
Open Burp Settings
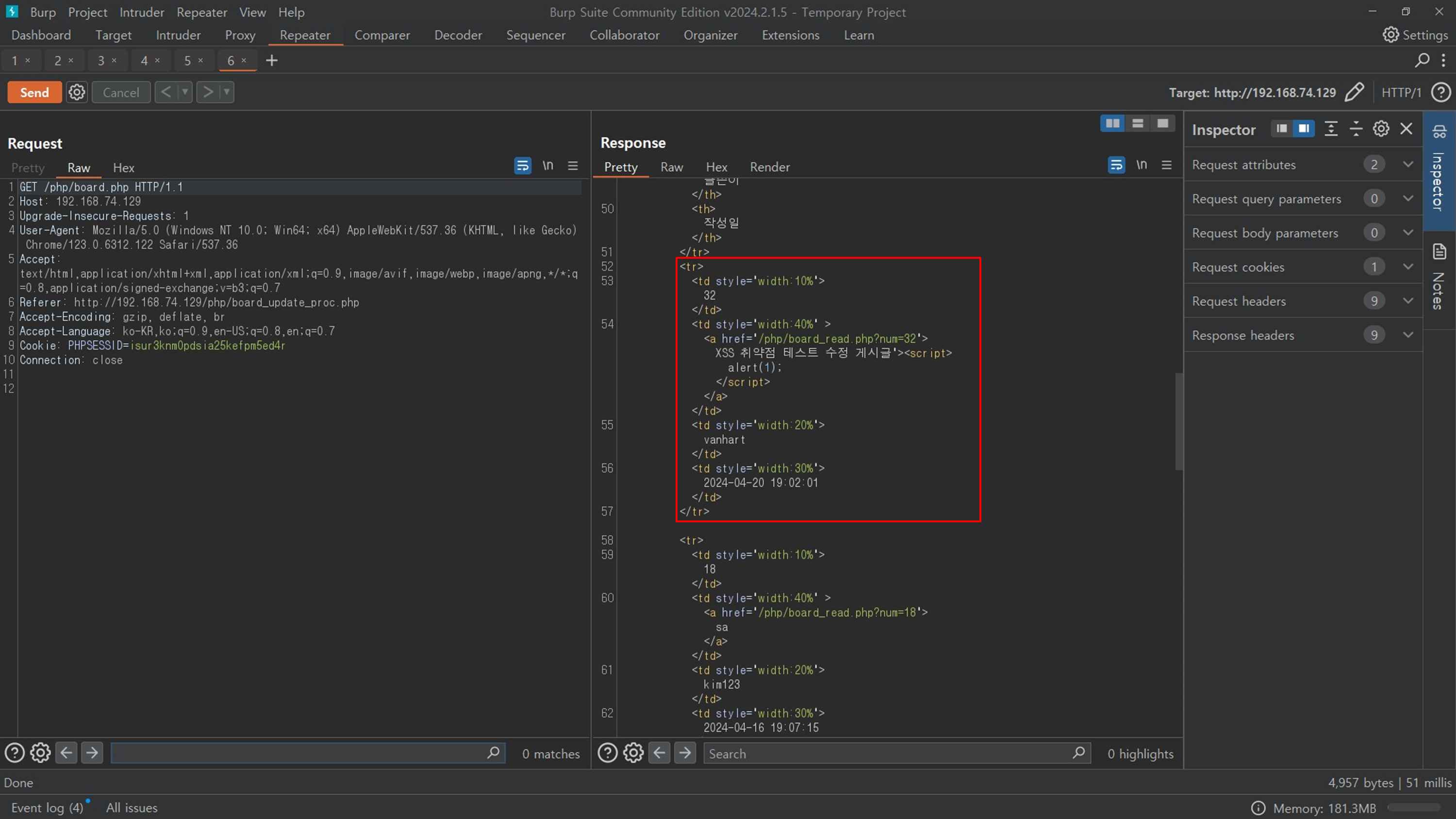click(1415, 35)
